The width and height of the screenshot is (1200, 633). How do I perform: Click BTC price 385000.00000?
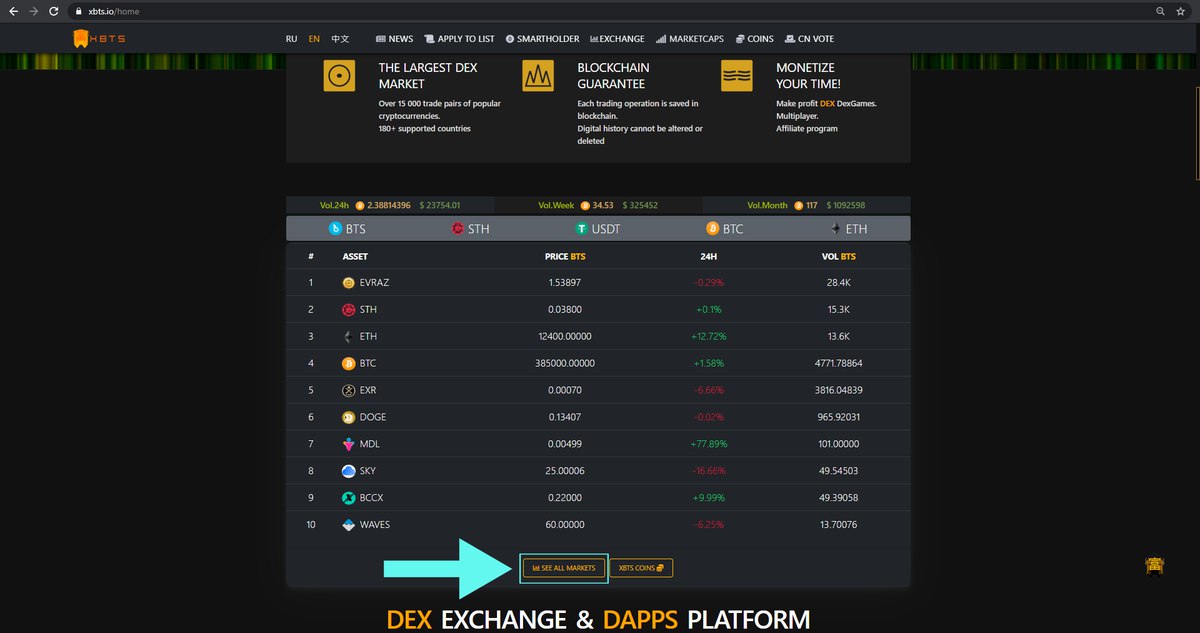coord(565,364)
